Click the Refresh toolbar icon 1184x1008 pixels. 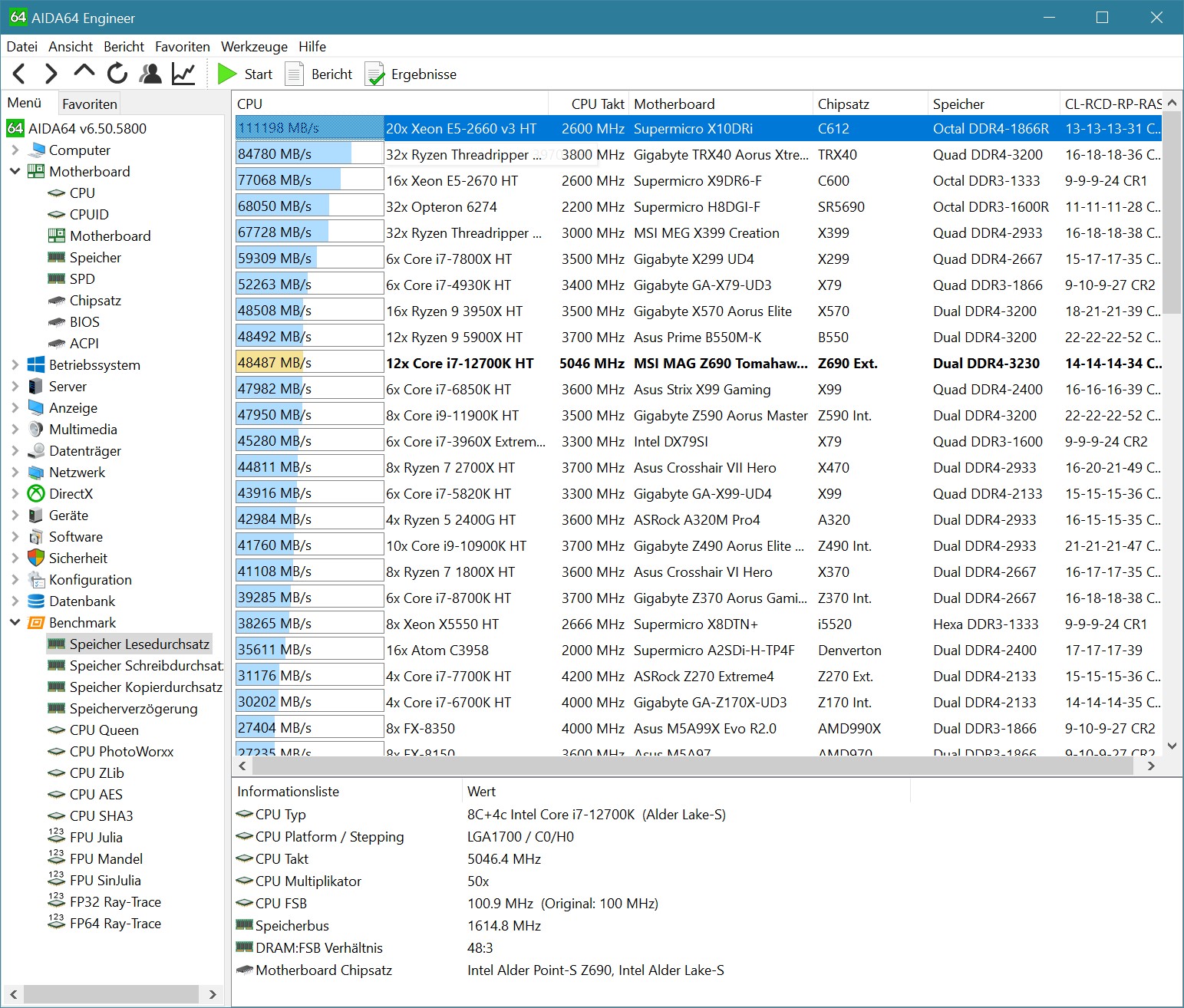coord(117,74)
